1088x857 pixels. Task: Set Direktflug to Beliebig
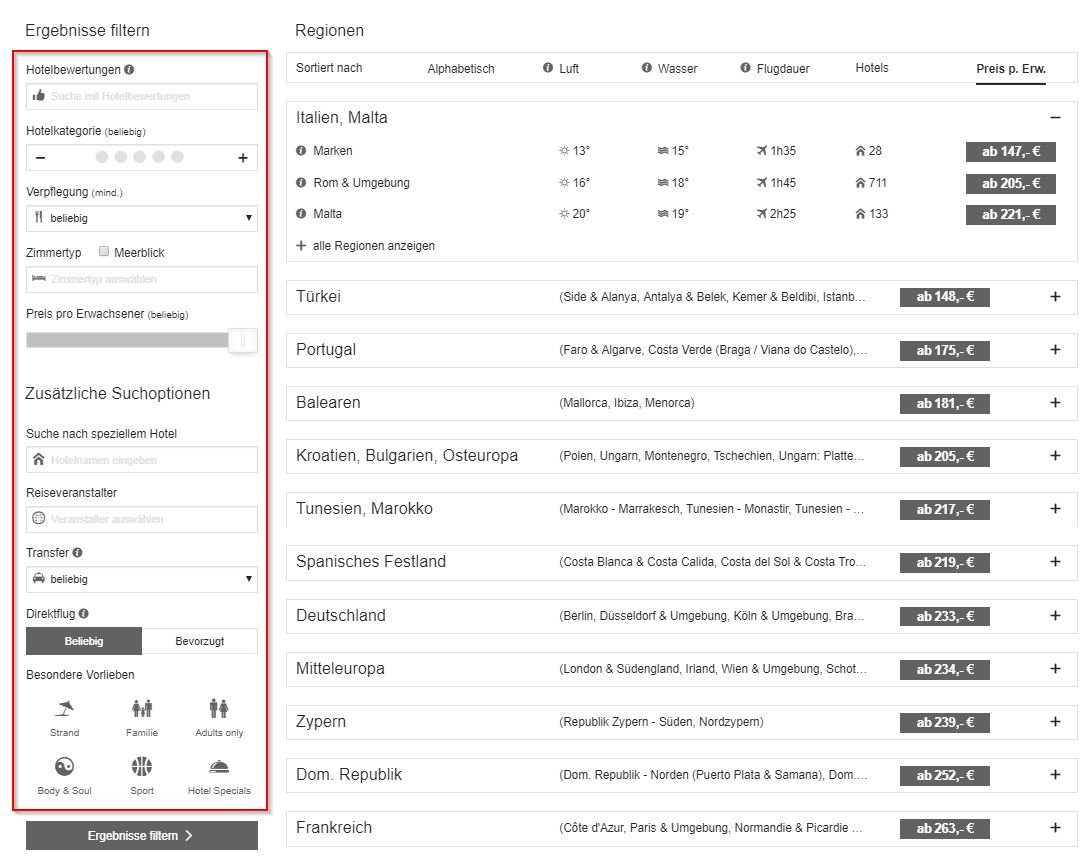tap(84, 641)
